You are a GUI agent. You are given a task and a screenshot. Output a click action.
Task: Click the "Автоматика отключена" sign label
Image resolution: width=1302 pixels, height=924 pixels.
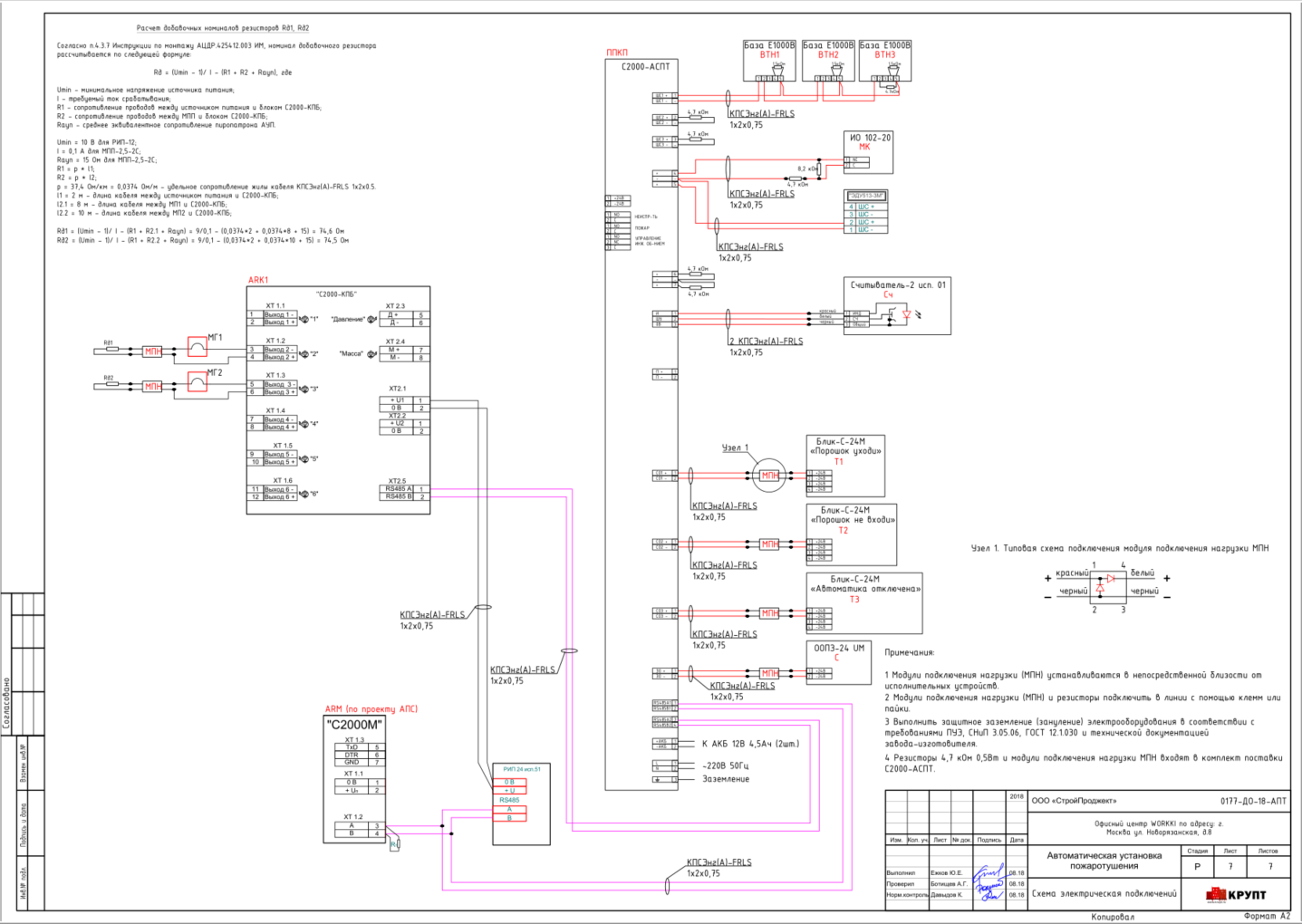[x=864, y=589]
